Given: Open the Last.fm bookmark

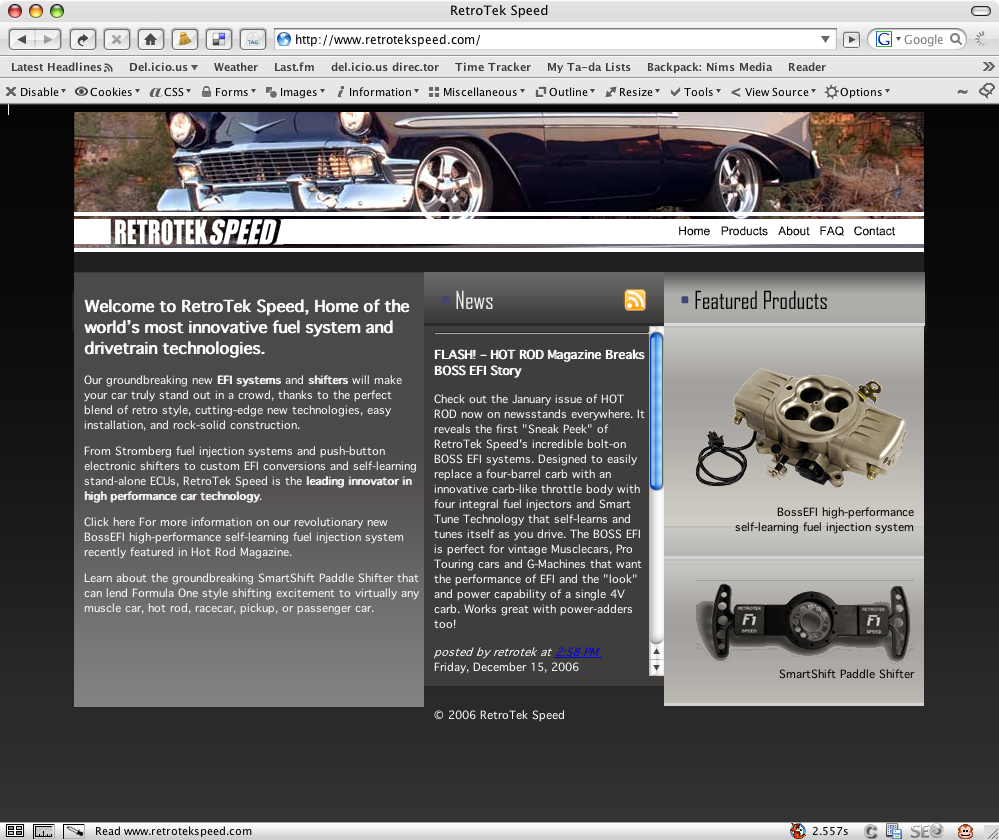Looking at the screenshot, I should pyautogui.click(x=294, y=67).
